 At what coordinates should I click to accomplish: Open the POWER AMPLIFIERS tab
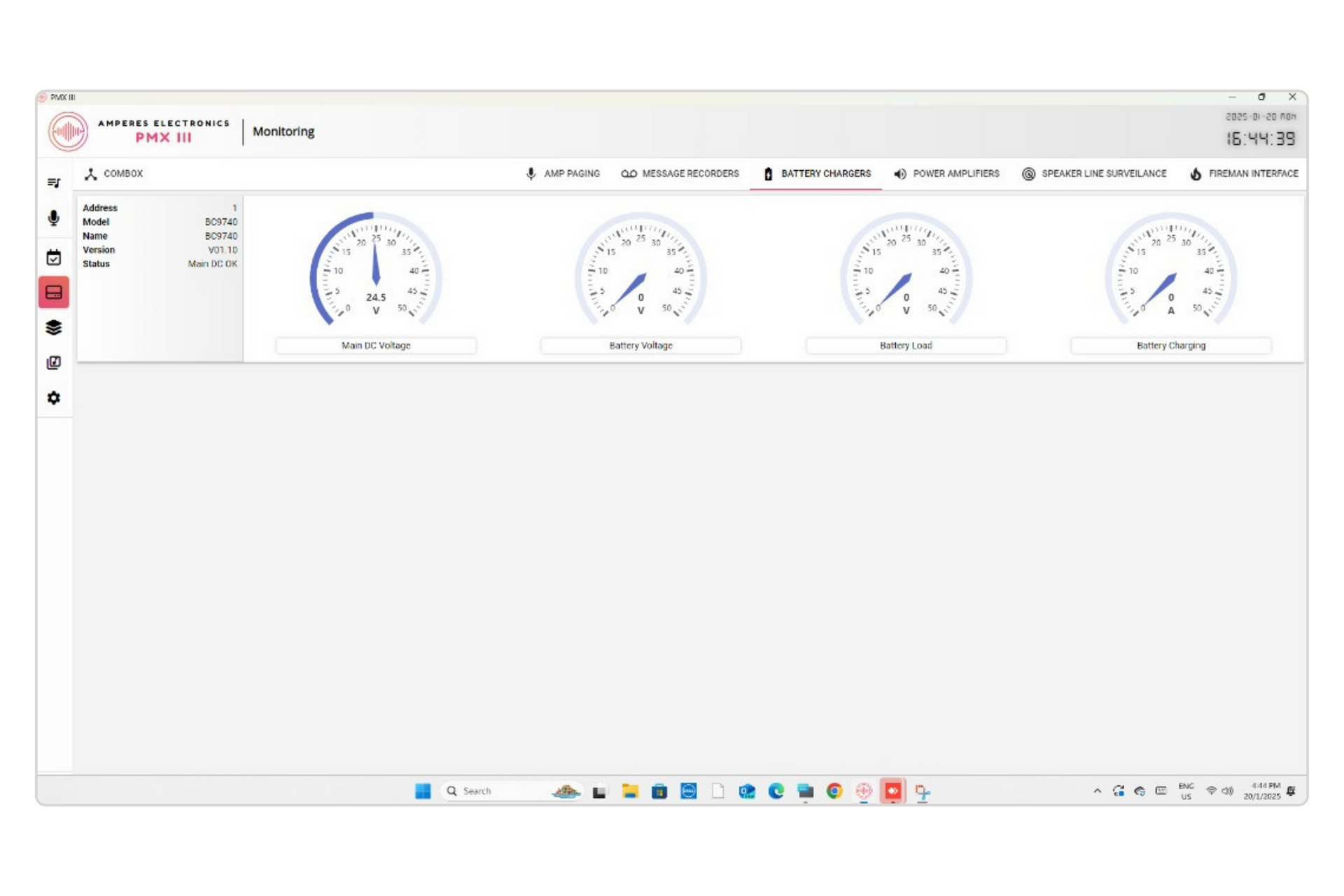pyautogui.click(x=946, y=174)
